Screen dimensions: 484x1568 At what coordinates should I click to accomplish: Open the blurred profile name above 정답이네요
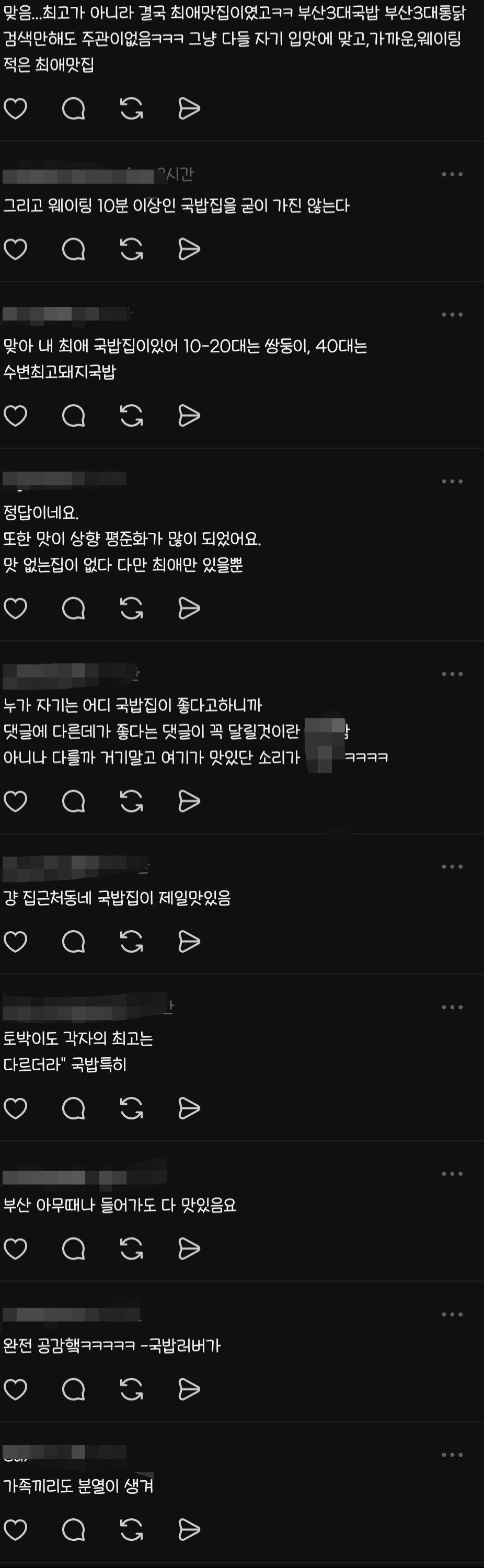point(64,479)
